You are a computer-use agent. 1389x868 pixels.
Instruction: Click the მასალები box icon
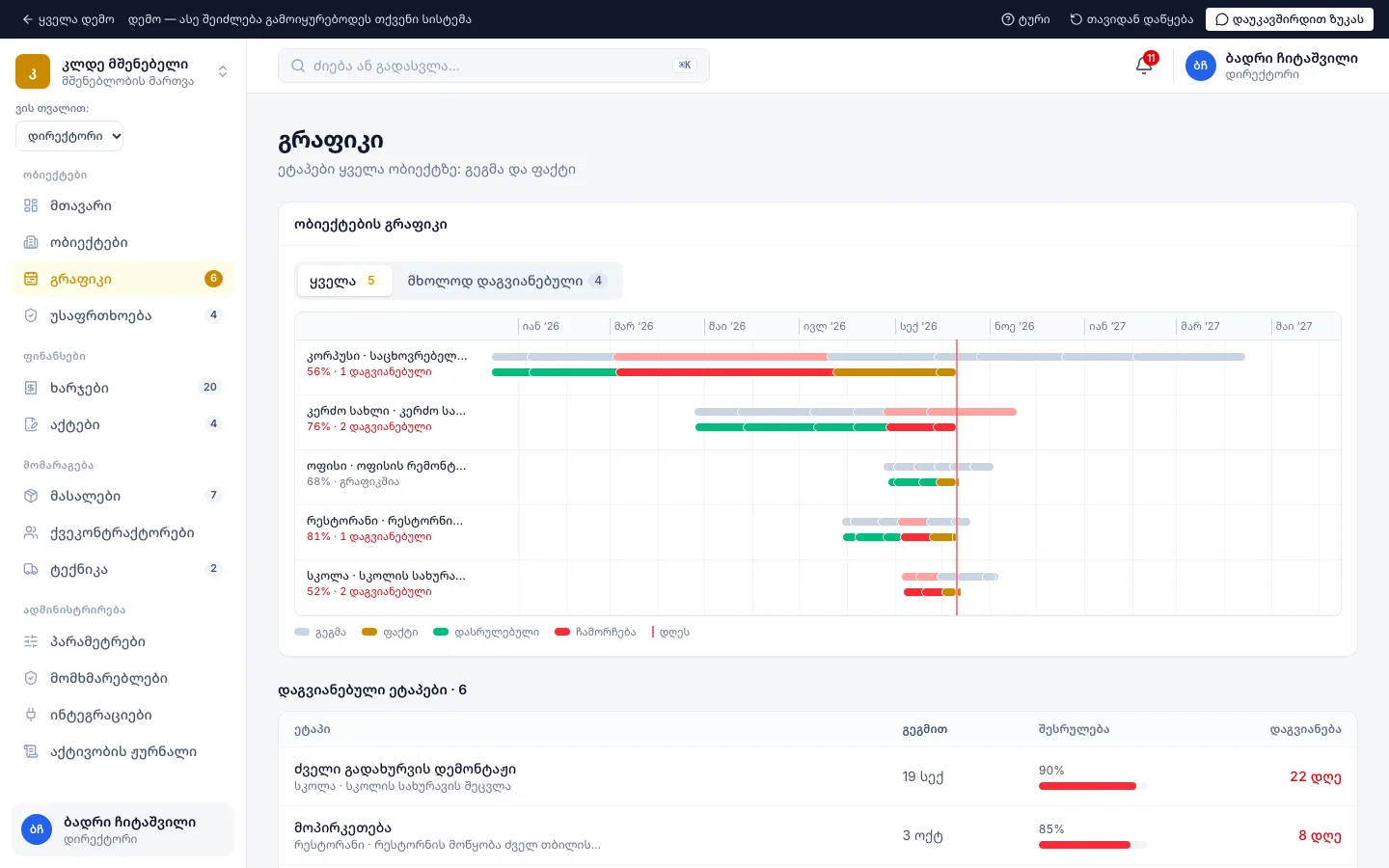point(31,496)
